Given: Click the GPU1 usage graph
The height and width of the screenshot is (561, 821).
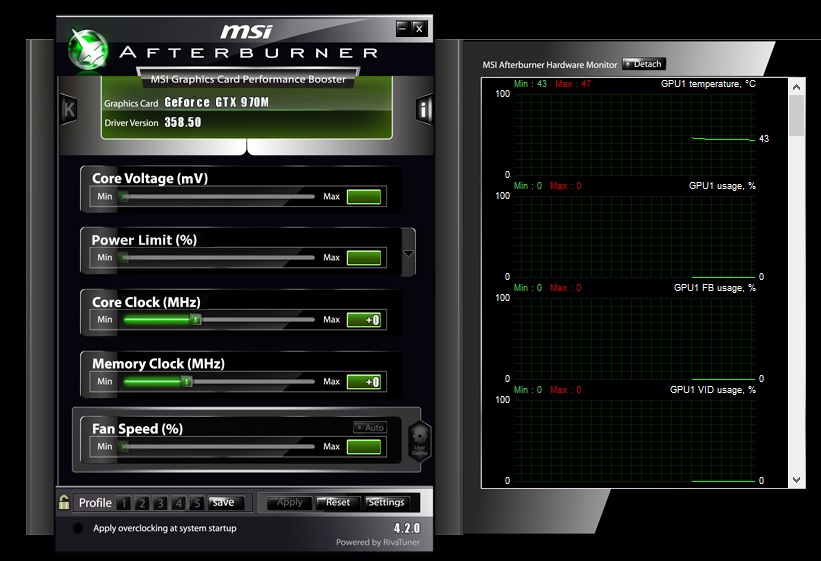Looking at the screenshot, I should [634, 236].
